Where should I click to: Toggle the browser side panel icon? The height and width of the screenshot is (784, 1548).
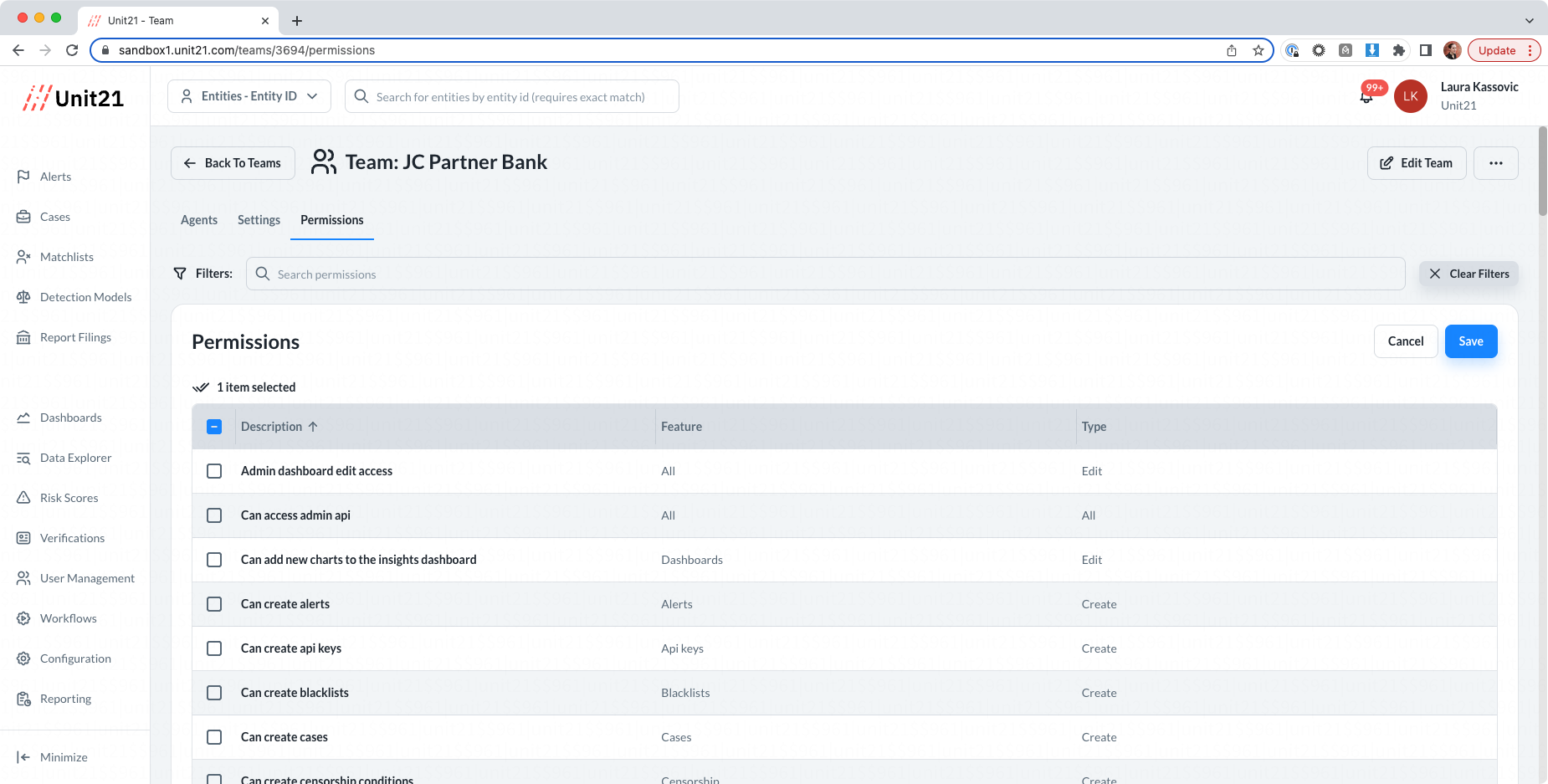click(1426, 50)
